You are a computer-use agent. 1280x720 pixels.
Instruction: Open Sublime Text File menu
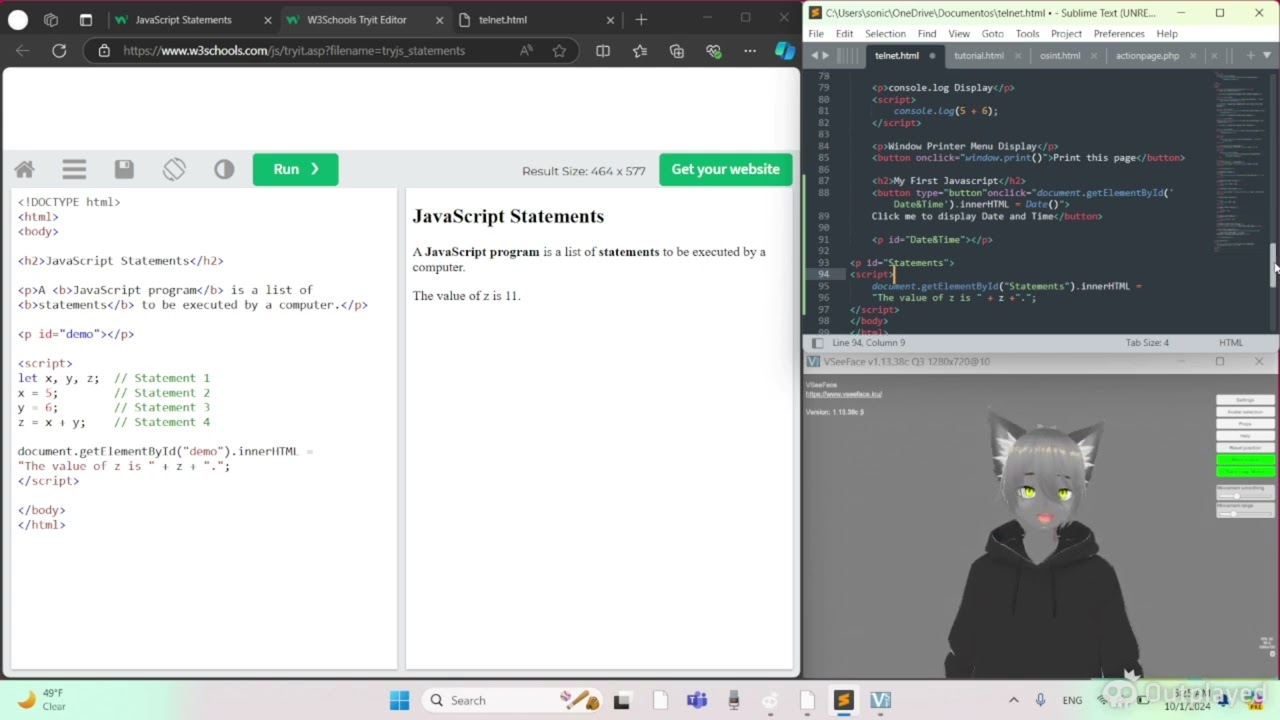(816, 33)
